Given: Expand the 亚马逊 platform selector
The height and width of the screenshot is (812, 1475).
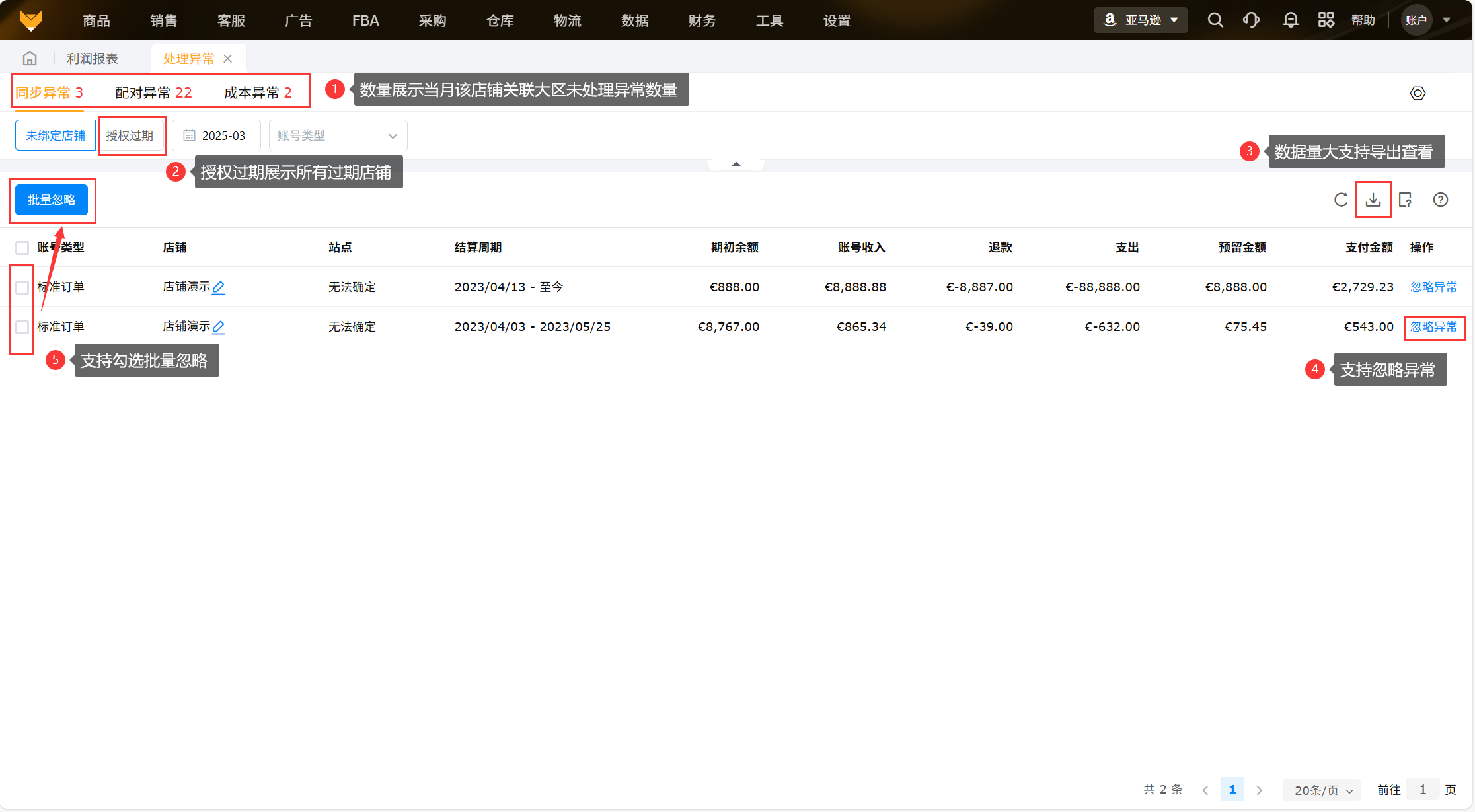Looking at the screenshot, I should point(1141,20).
